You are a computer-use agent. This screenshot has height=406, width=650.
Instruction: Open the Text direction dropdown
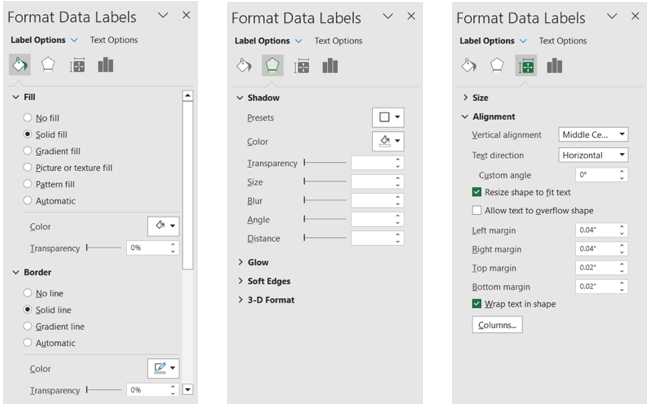pyautogui.click(x=593, y=155)
